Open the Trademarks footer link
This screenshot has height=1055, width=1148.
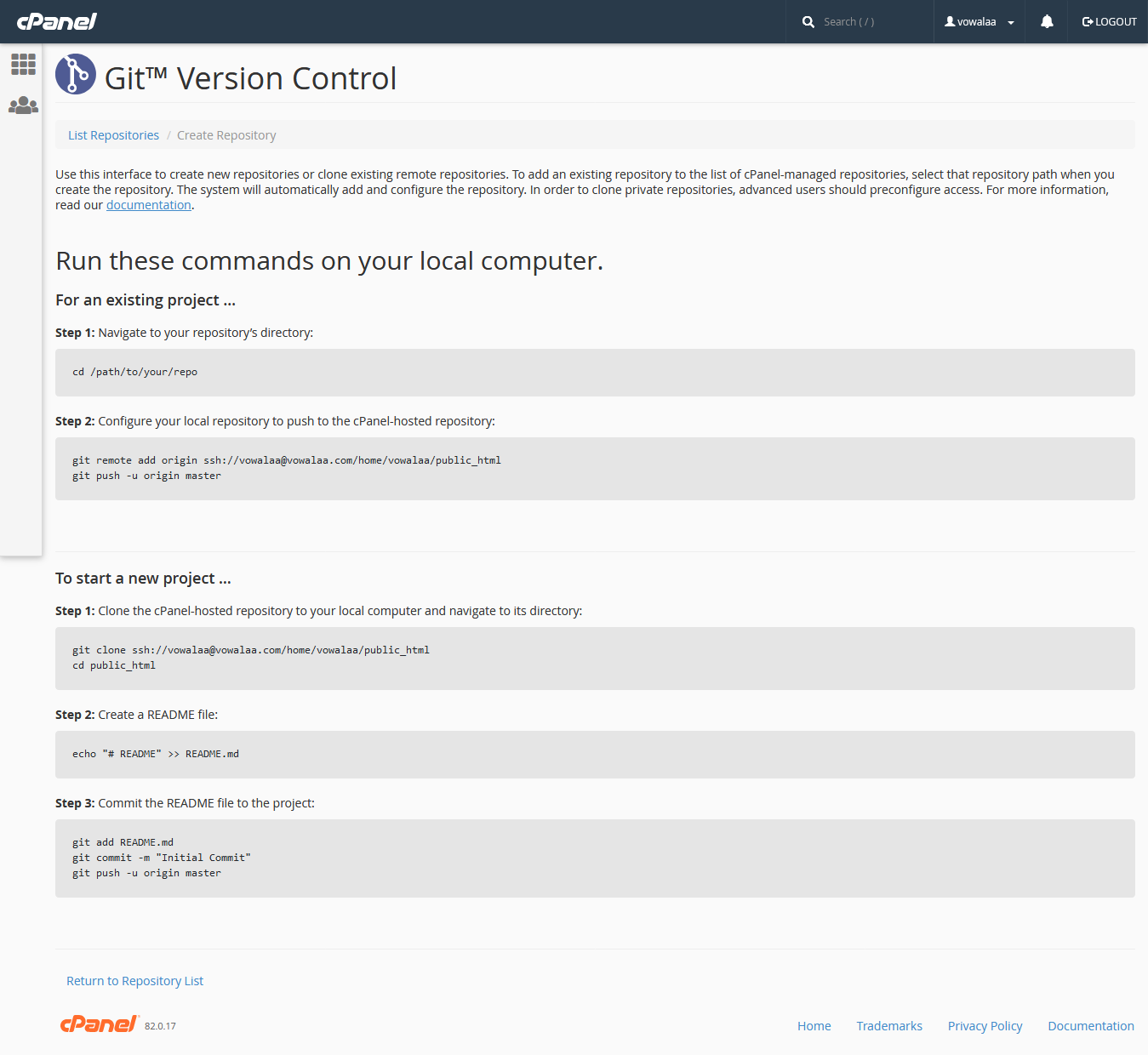click(x=888, y=1026)
